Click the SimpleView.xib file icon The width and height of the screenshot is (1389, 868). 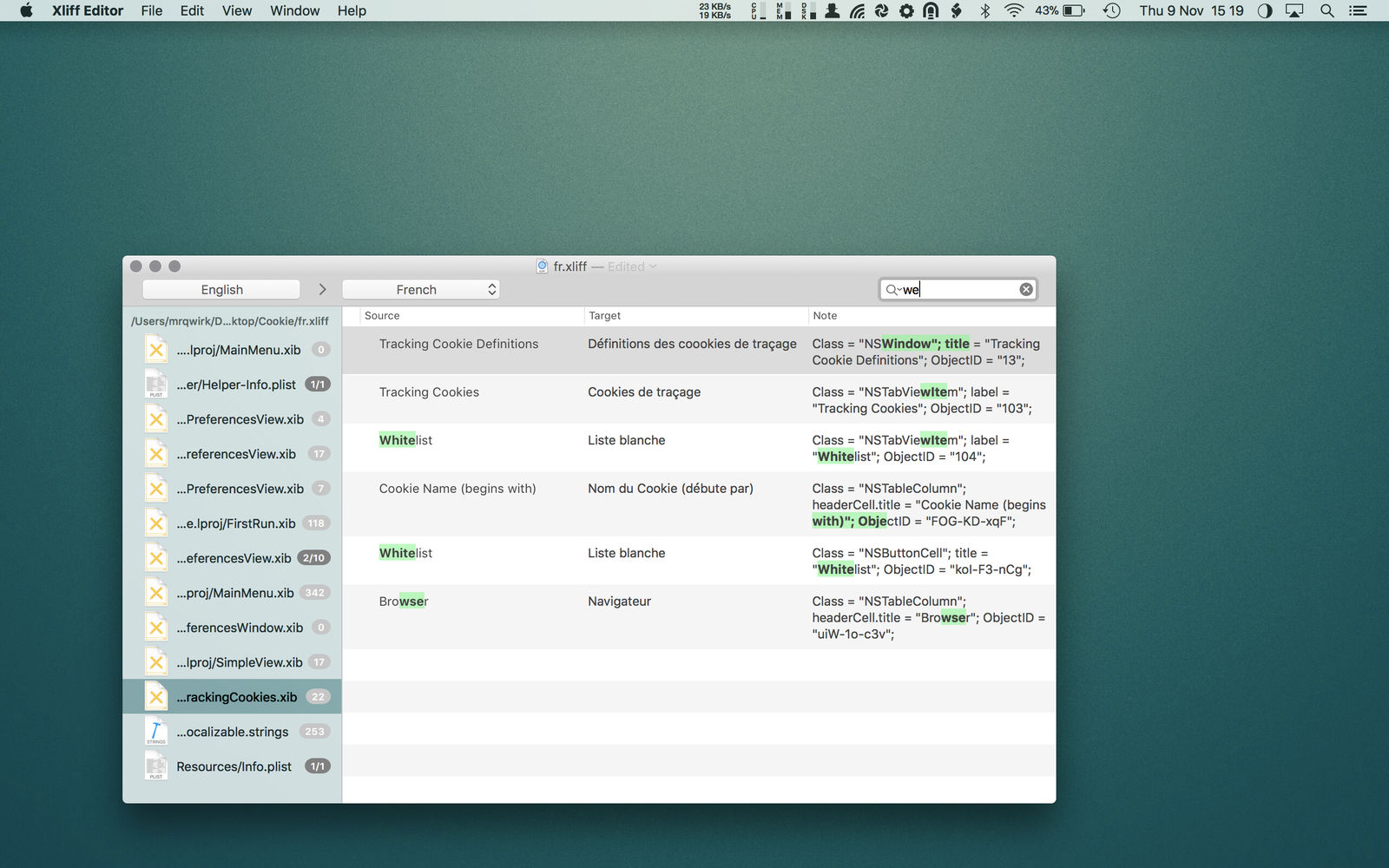pyautogui.click(x=156, y=662)
